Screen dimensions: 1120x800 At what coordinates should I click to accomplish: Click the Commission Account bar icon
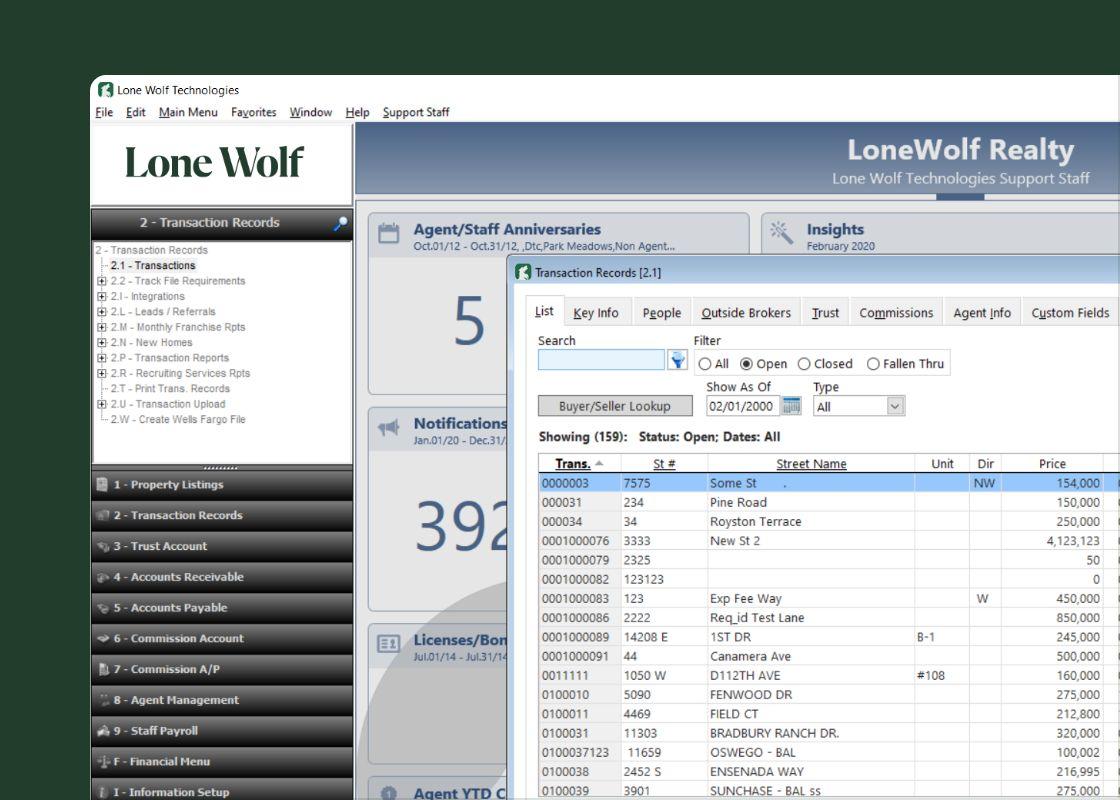coord(102,639)
